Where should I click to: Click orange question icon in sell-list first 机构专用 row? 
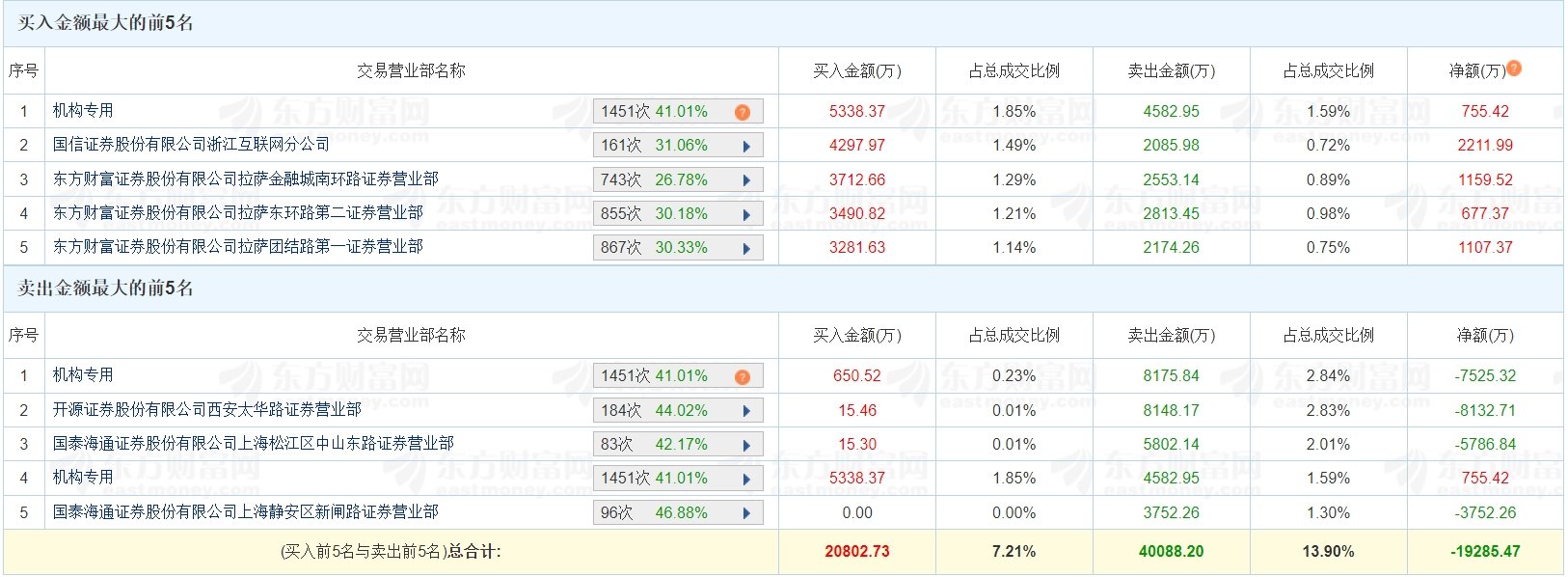[743, 376]
